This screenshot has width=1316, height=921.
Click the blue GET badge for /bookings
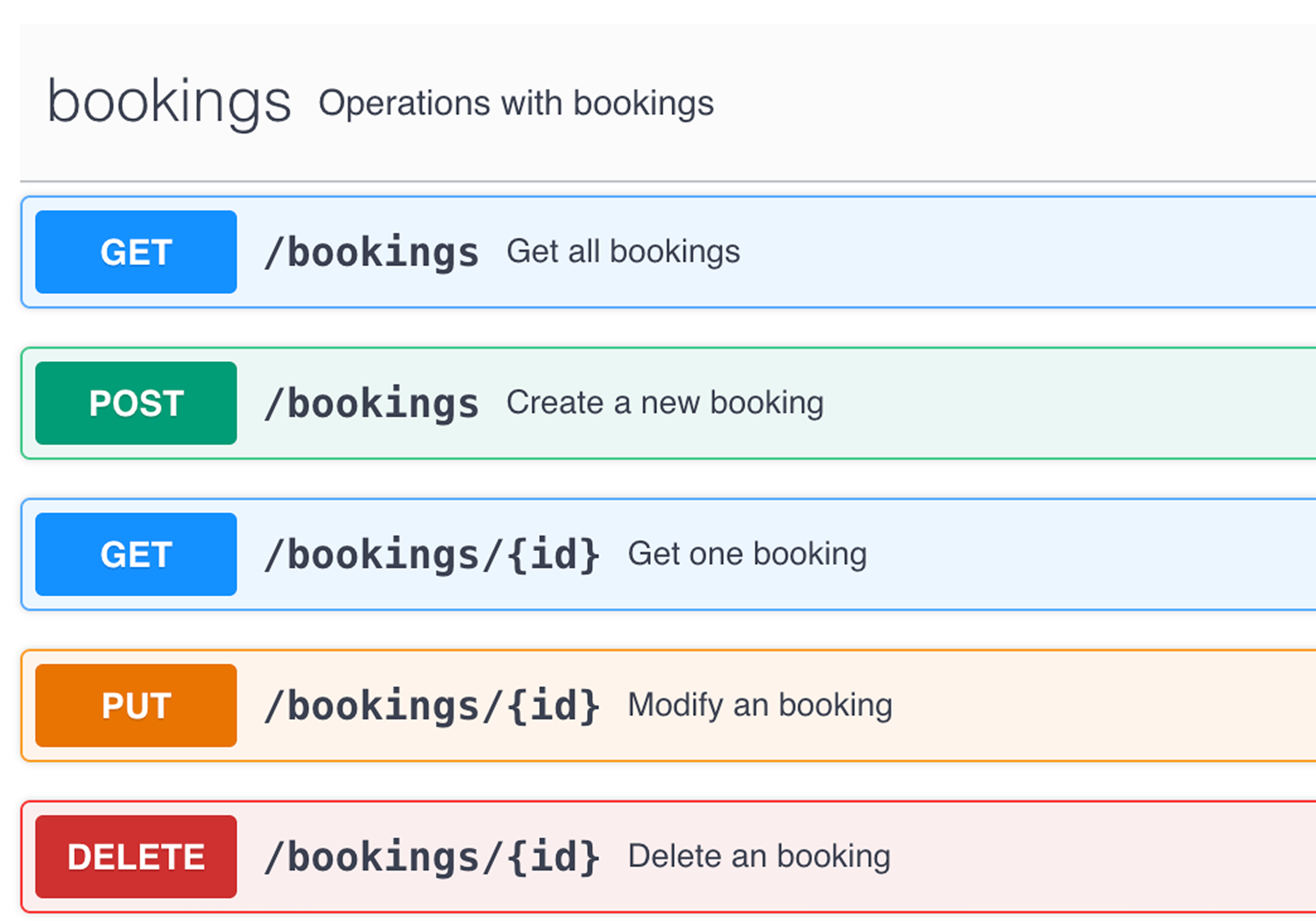[136, 252]
